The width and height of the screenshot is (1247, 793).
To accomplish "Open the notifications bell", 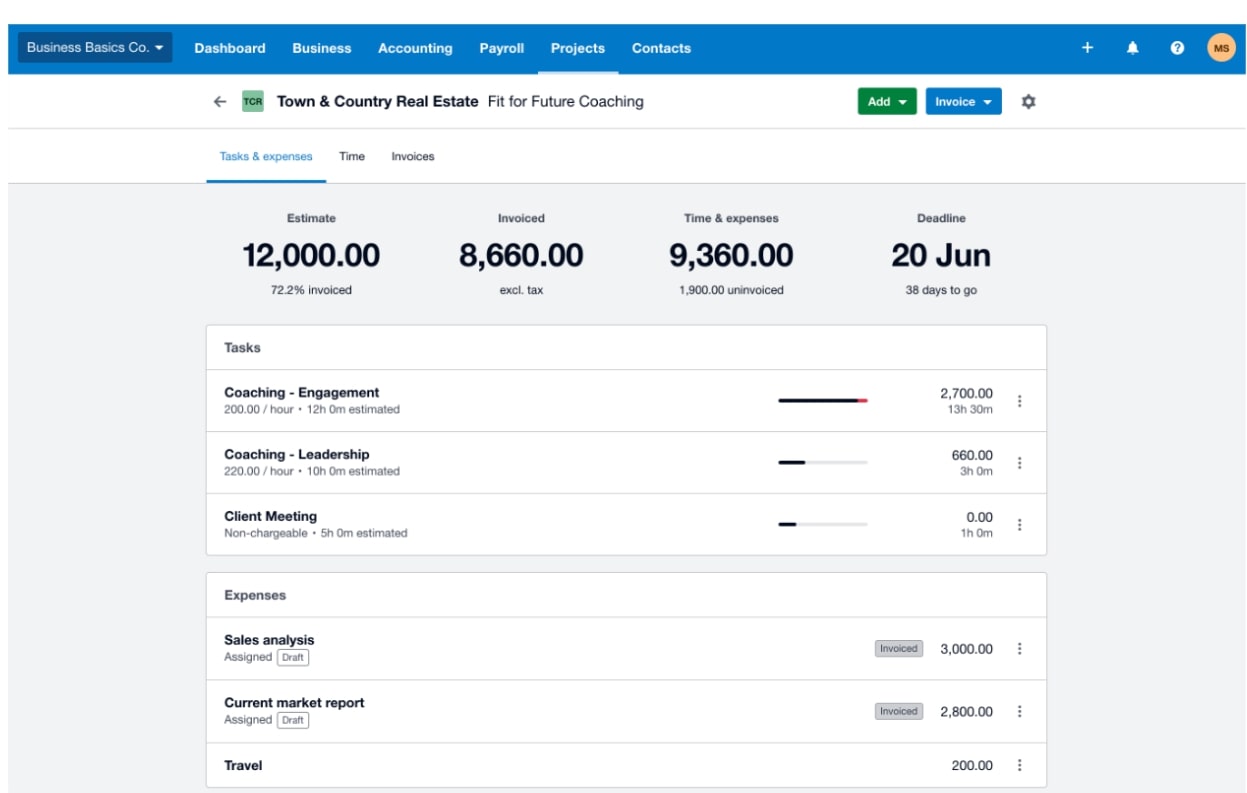I will tap(1132, 48).
